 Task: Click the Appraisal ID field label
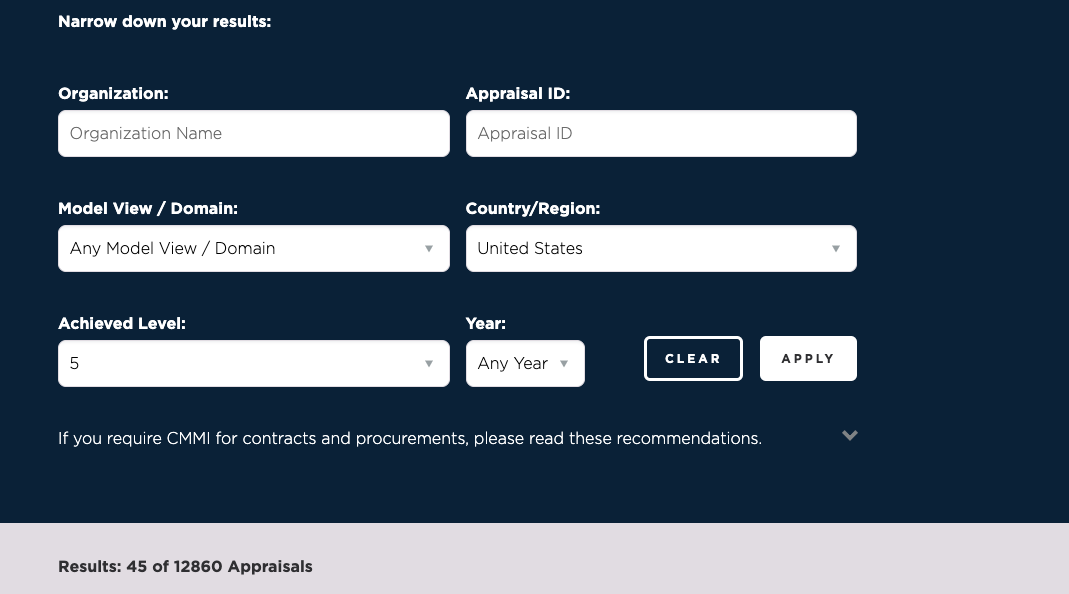point(517,93)
